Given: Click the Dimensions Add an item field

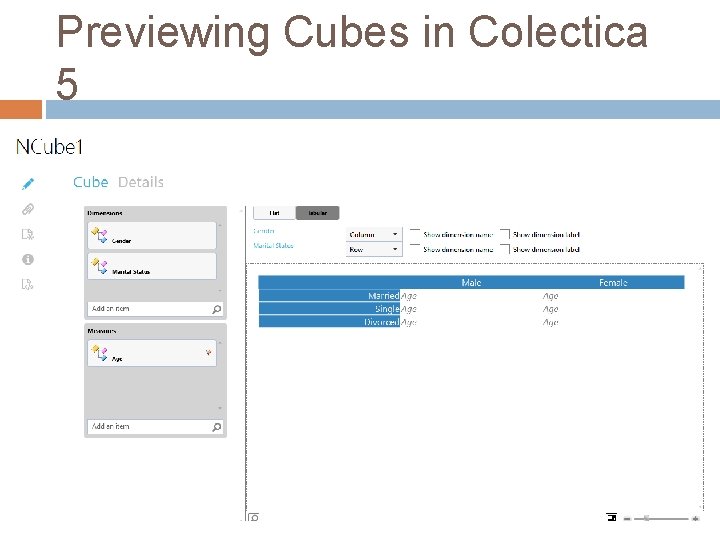Looking at the screenshot, I should (155, 309).
